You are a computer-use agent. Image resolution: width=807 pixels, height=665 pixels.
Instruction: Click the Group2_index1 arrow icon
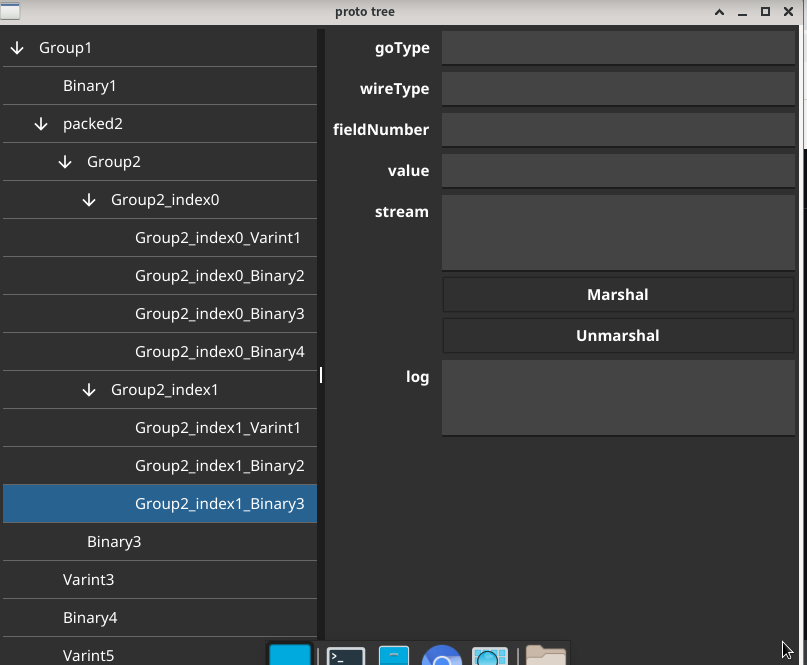(88, 389)
